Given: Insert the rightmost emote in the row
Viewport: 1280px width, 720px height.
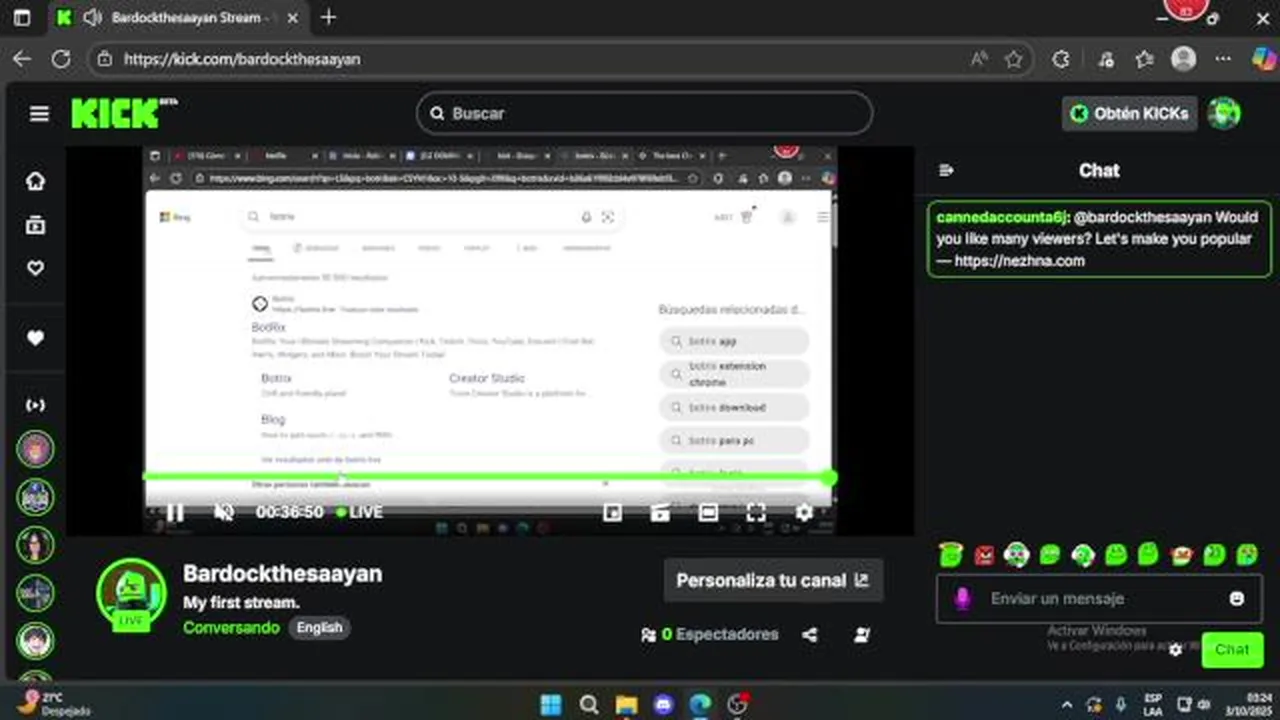Looking at the screenshot, I should (x=1247, y=555).
